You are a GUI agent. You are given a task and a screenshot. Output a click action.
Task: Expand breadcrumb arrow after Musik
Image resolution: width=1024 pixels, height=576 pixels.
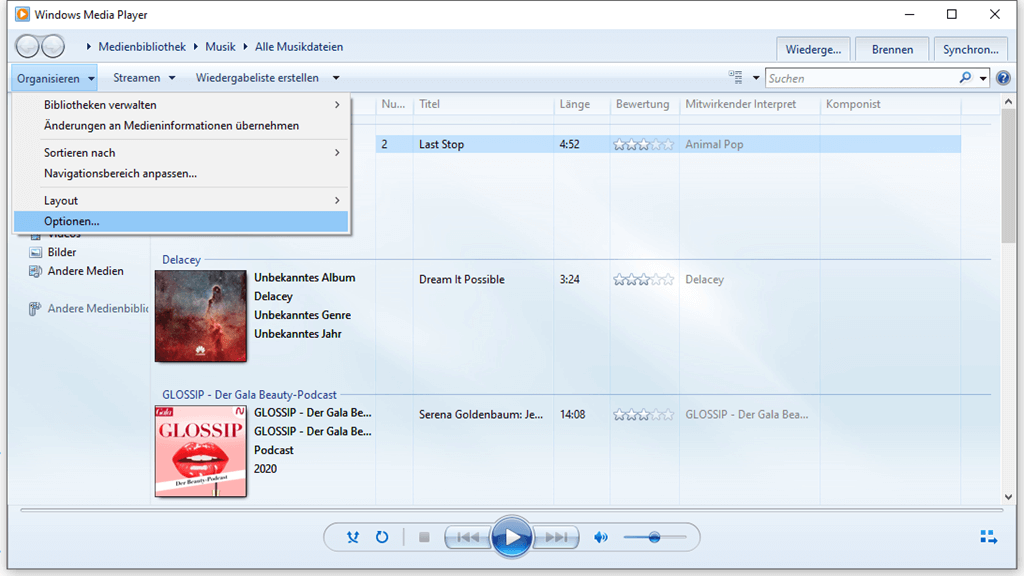click(x=246, y=47)
